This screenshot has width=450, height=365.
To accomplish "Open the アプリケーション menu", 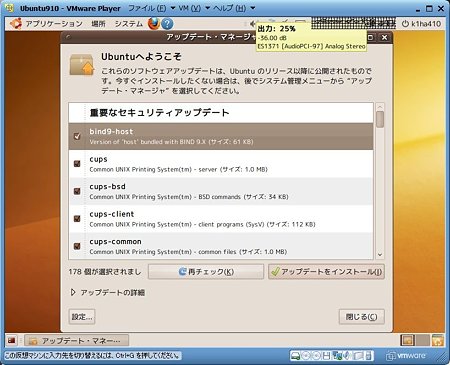I will (x=54, y=24).
